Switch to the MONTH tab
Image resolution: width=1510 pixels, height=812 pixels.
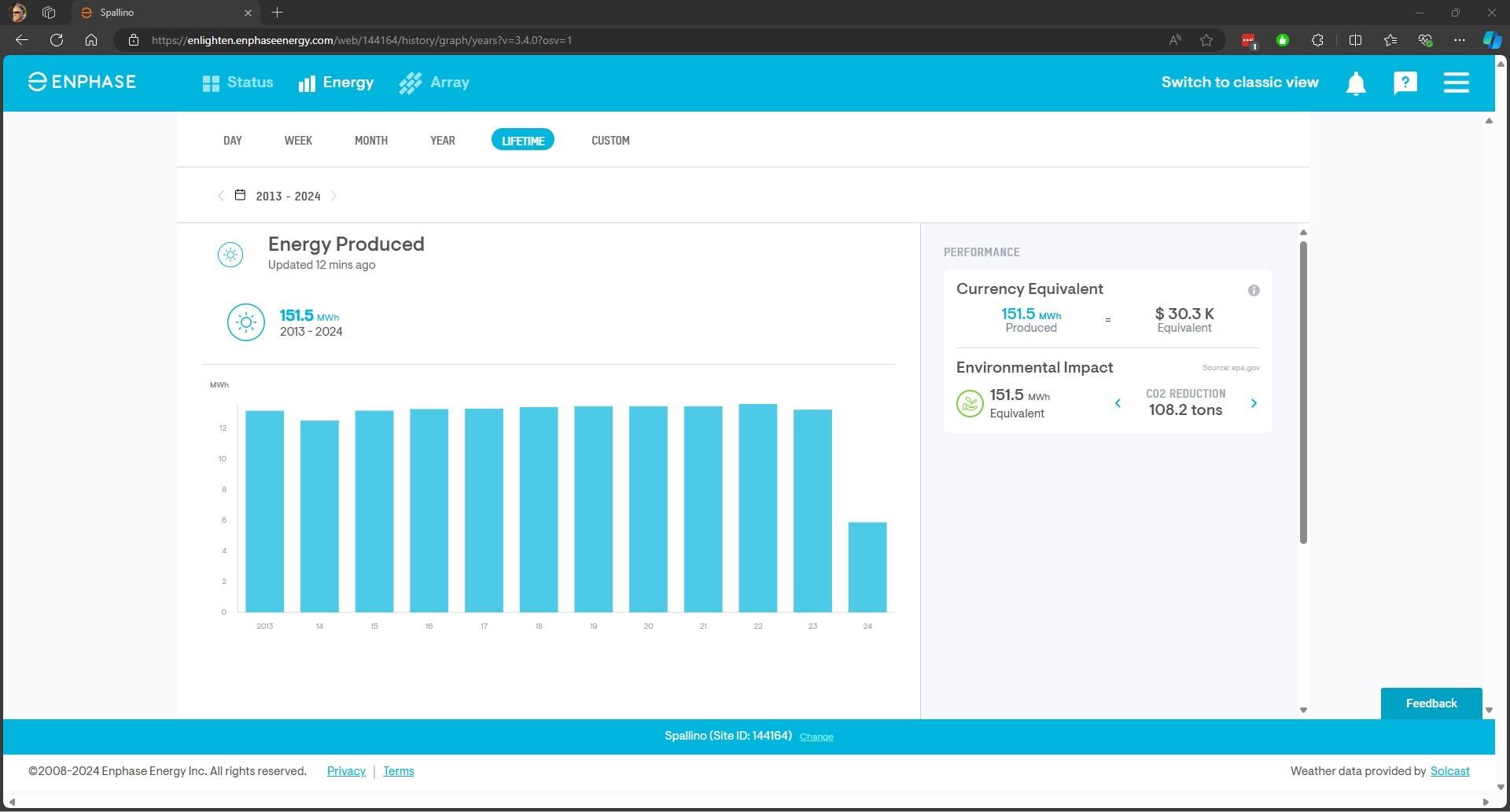[x=370, y=141]
